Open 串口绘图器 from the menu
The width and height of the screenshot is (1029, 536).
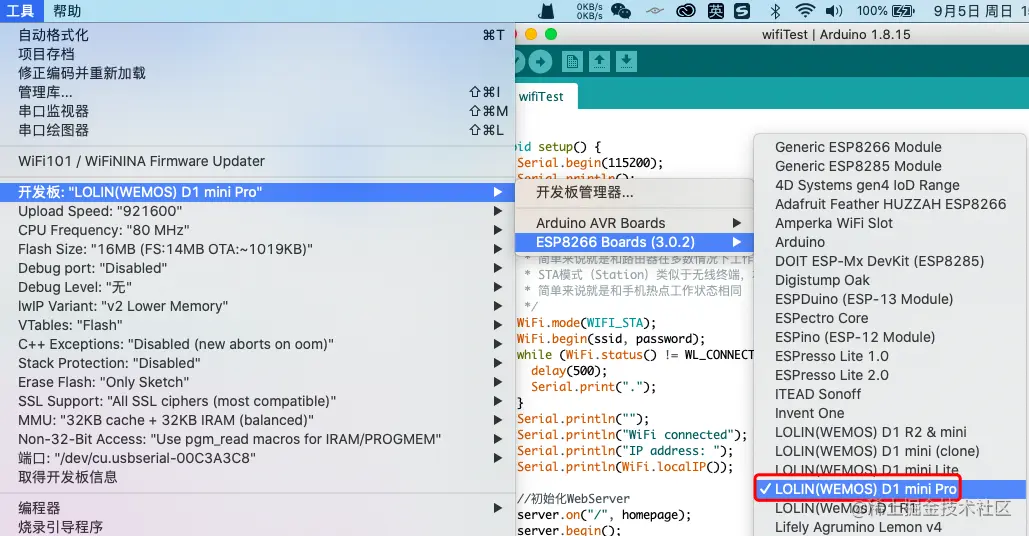pyautogui.click(x=257, y=130)
